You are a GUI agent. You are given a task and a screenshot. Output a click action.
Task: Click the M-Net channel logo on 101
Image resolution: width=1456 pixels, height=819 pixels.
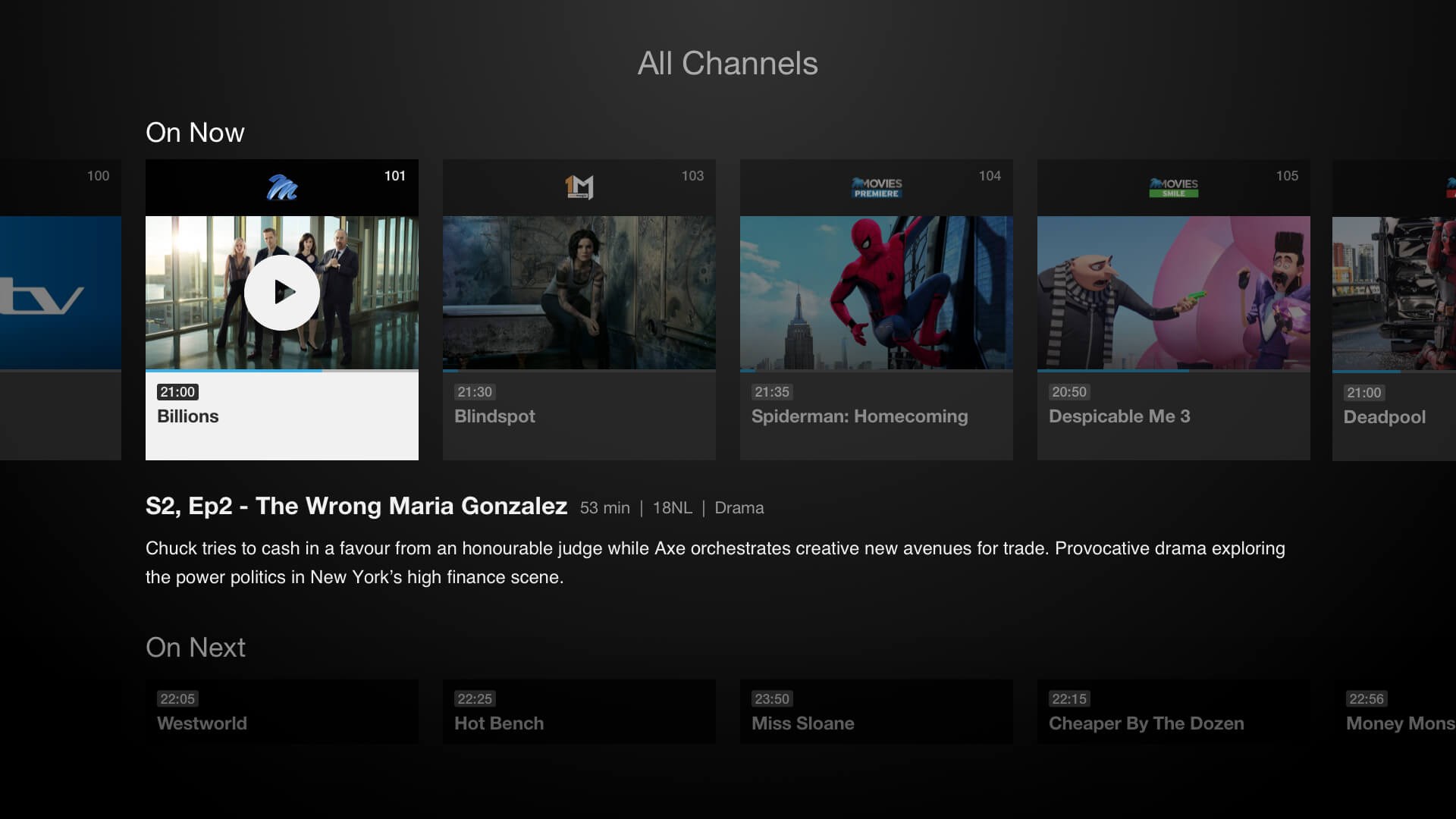coord(282,187)
